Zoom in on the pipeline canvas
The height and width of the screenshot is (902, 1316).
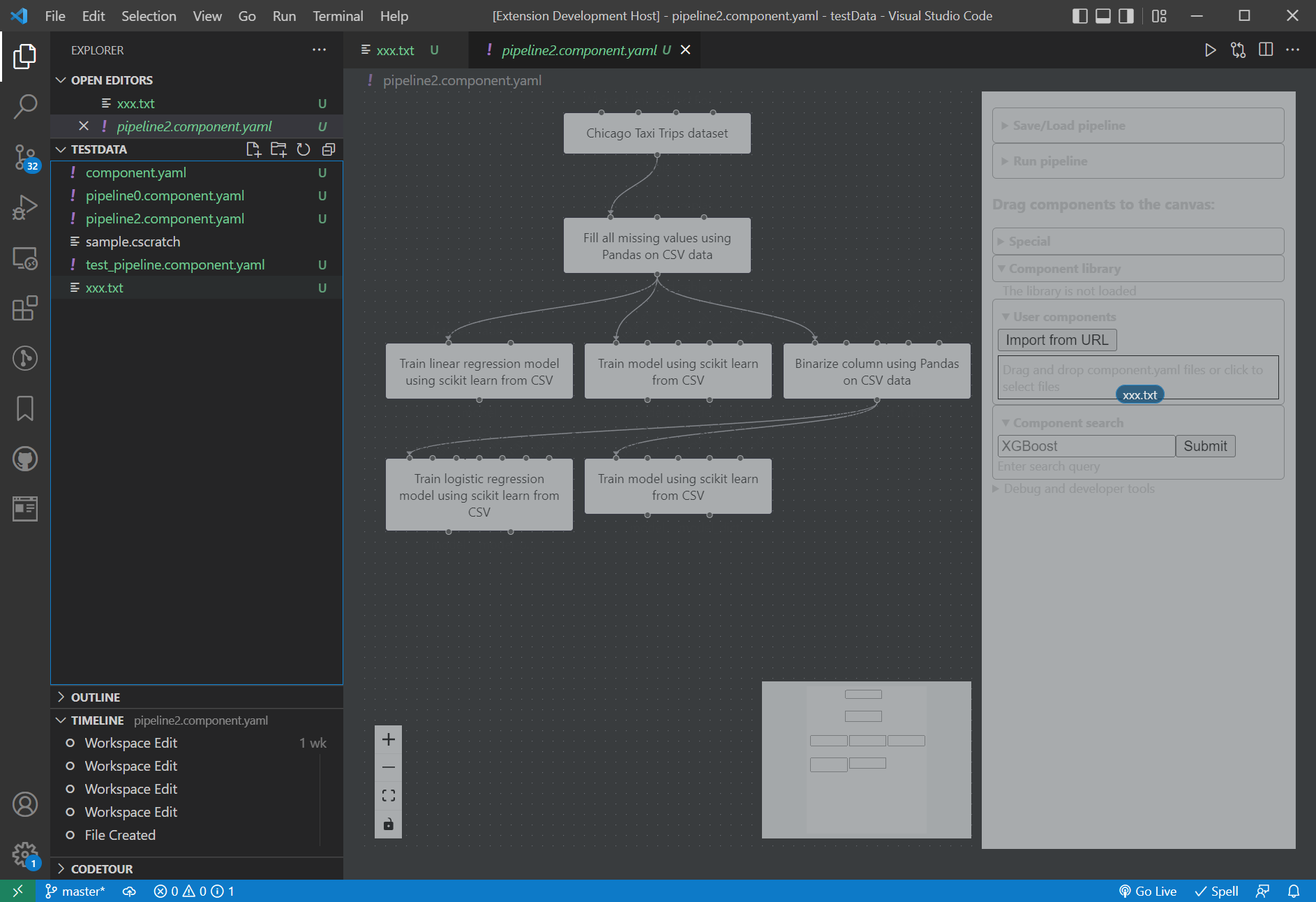(x=388, y=739)
